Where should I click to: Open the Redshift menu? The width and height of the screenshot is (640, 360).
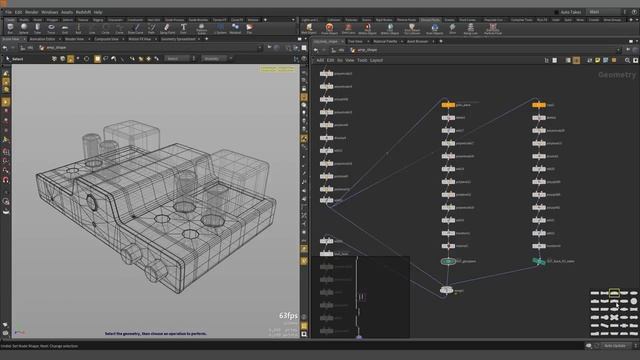pyautogui.click(x=83, y=12)
